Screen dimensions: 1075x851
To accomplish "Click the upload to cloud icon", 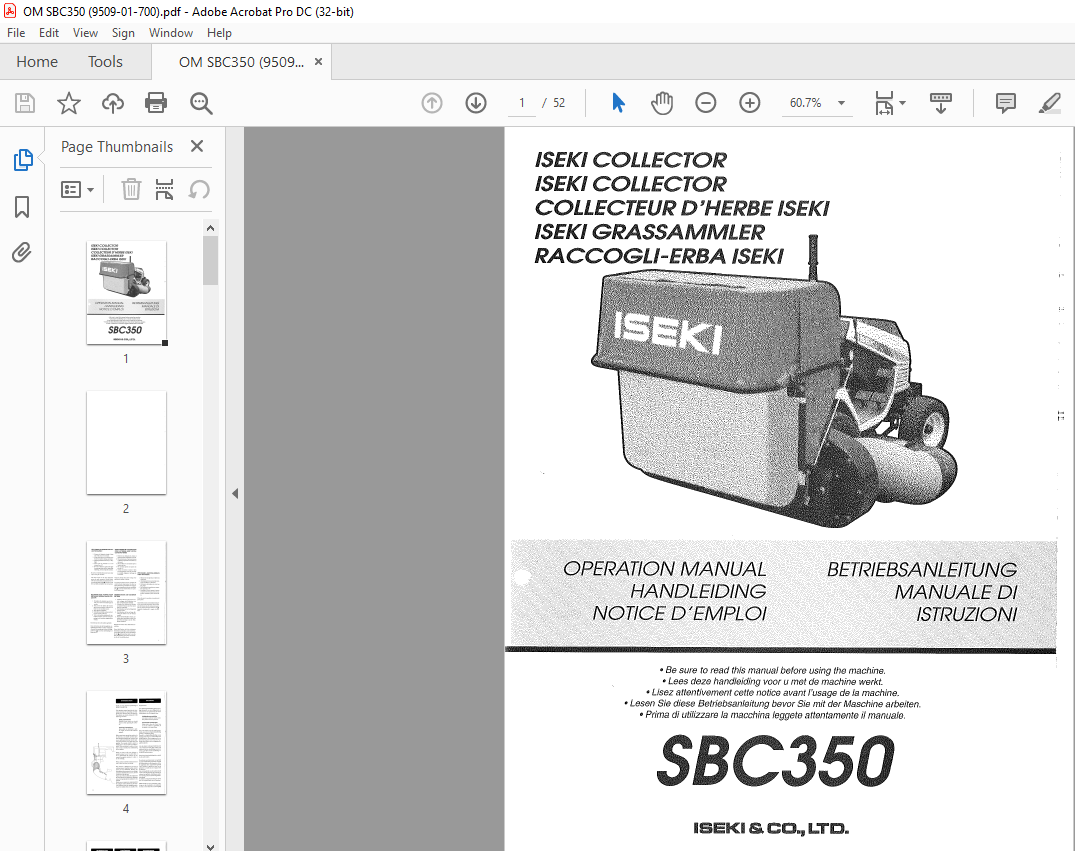I will [112, 103].
